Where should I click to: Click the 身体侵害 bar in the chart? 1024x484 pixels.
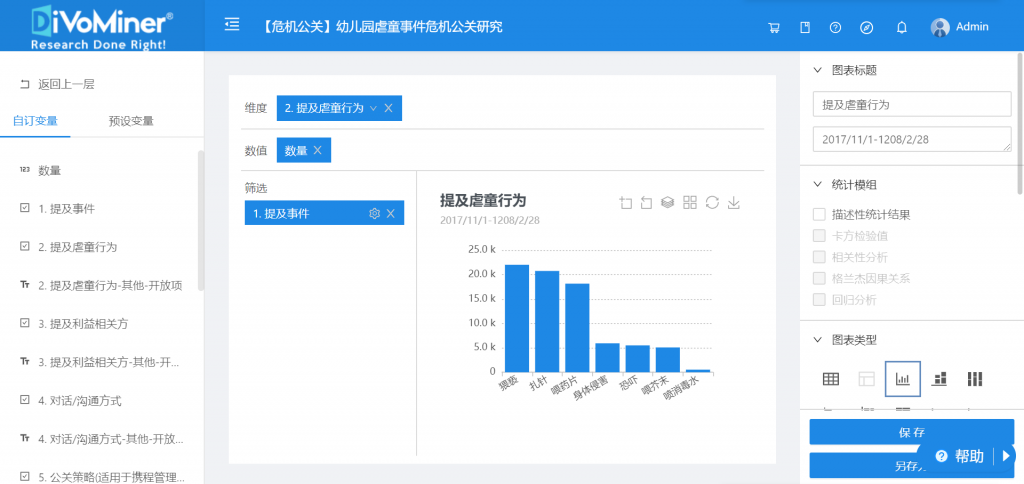coord(607,357)
